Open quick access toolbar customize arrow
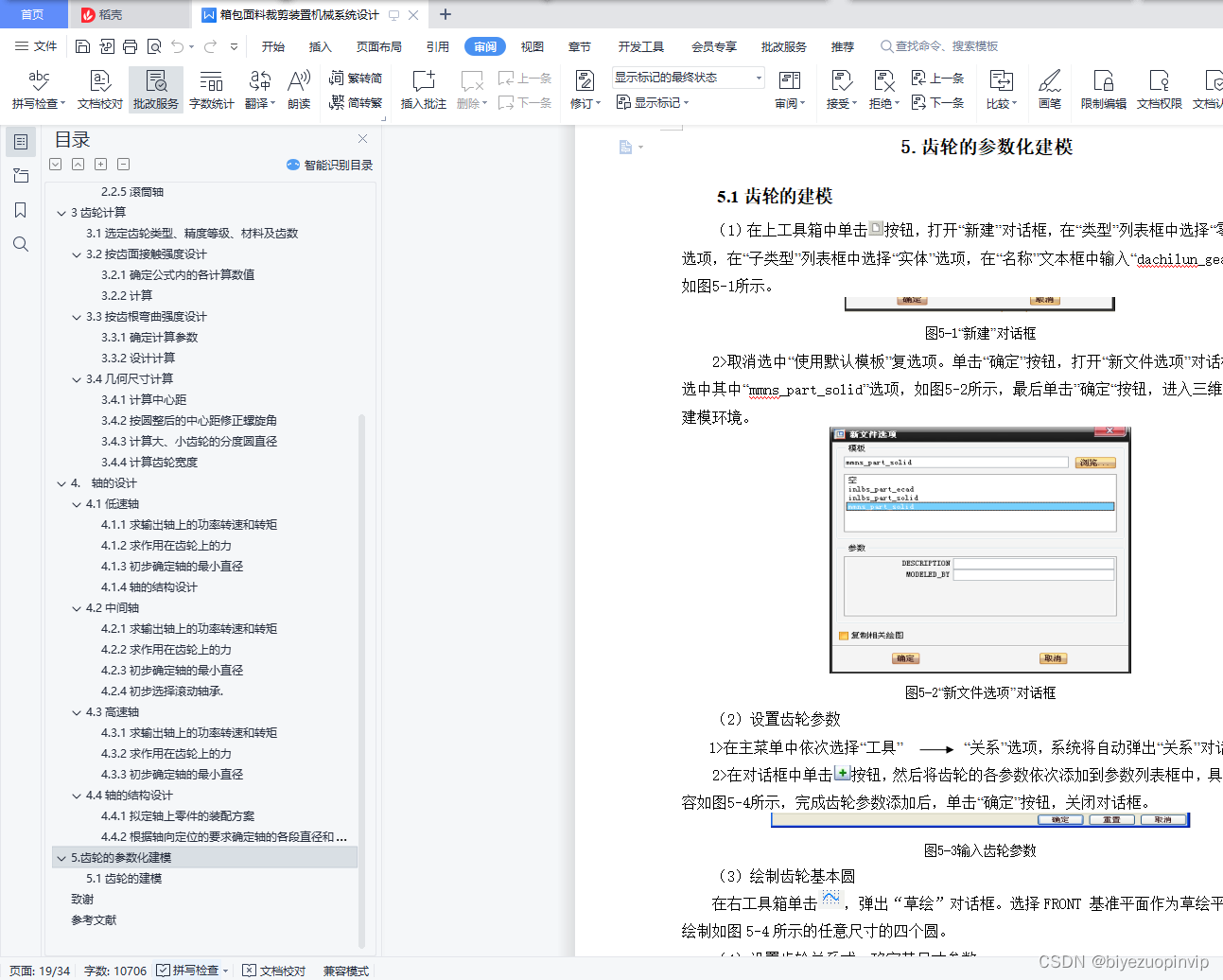 coord(234,46)
